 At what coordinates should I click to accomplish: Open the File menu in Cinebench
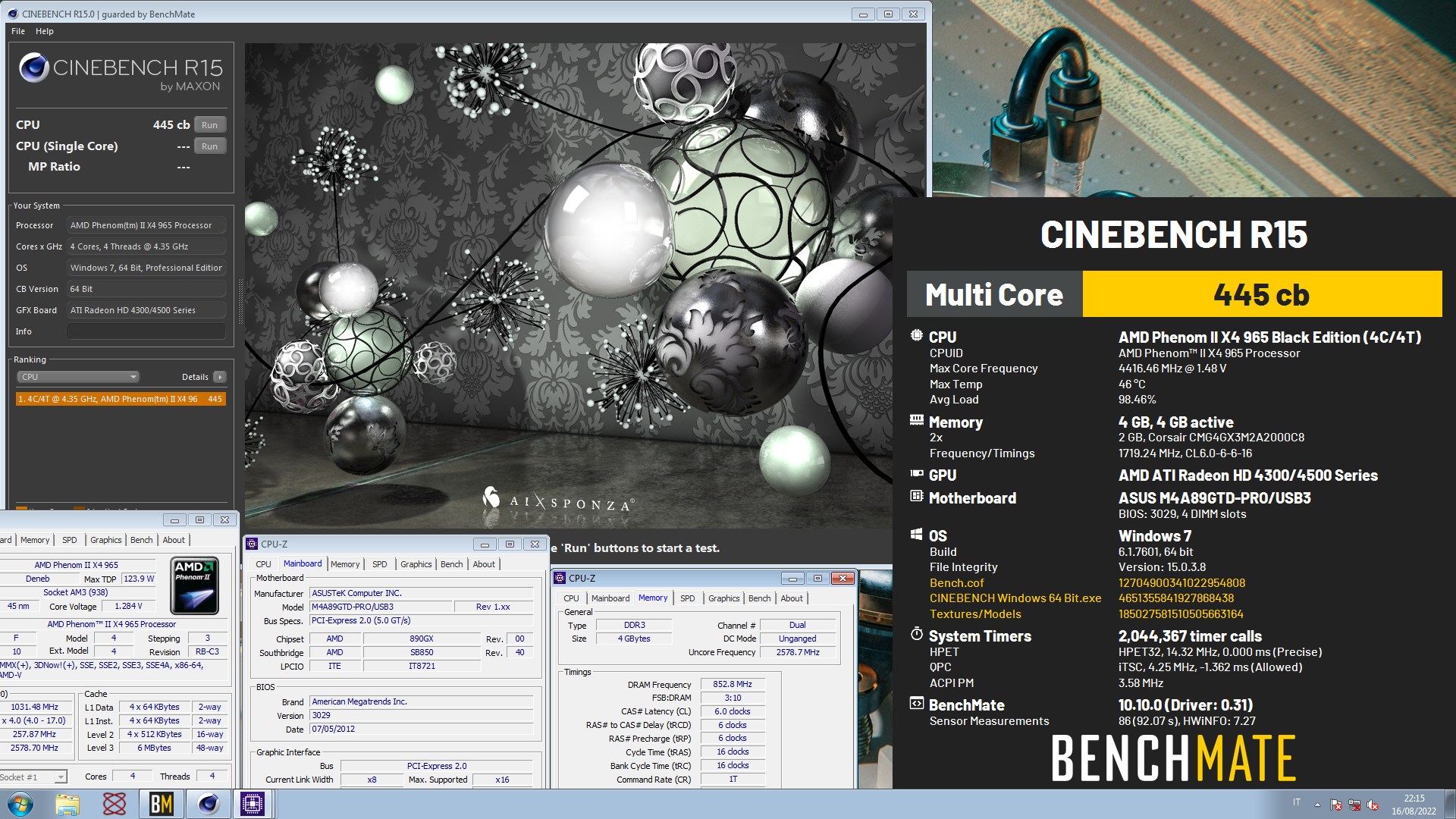click(18, 31)
